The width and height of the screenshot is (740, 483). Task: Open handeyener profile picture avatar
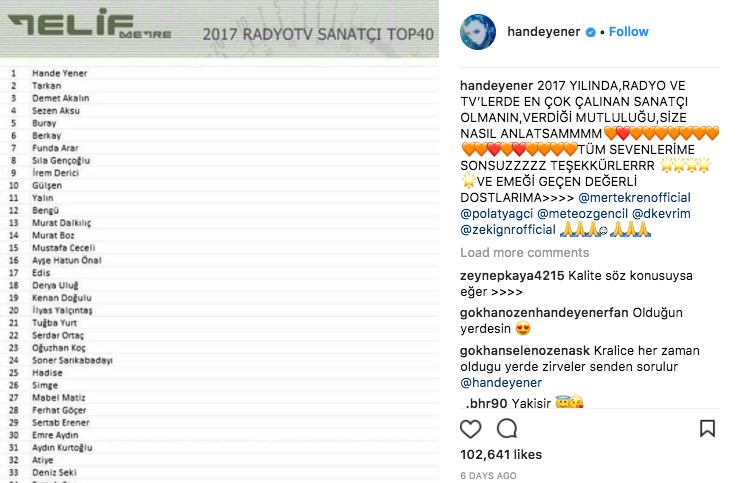[478, 32]
